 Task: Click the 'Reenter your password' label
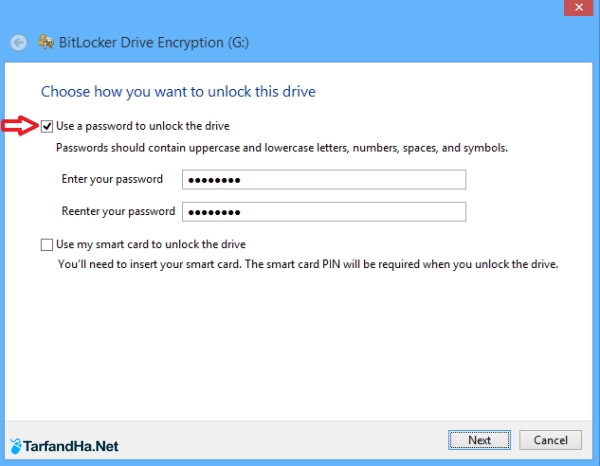pyautogui.click(x=118, y=212)
